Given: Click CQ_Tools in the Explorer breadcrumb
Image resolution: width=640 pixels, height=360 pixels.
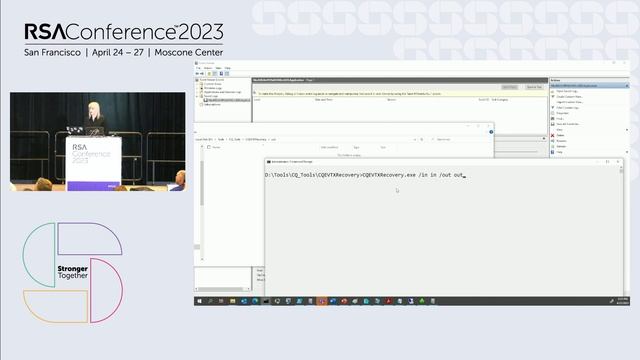Looking at the screenshot, I should (234, 140).
